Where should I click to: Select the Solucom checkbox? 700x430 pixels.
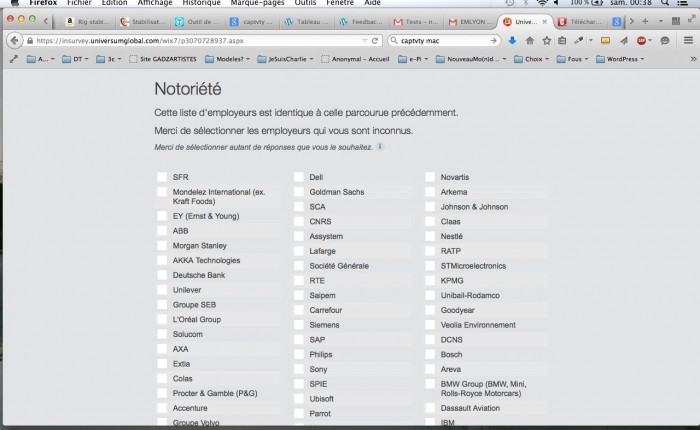click(x=162, y=334)
